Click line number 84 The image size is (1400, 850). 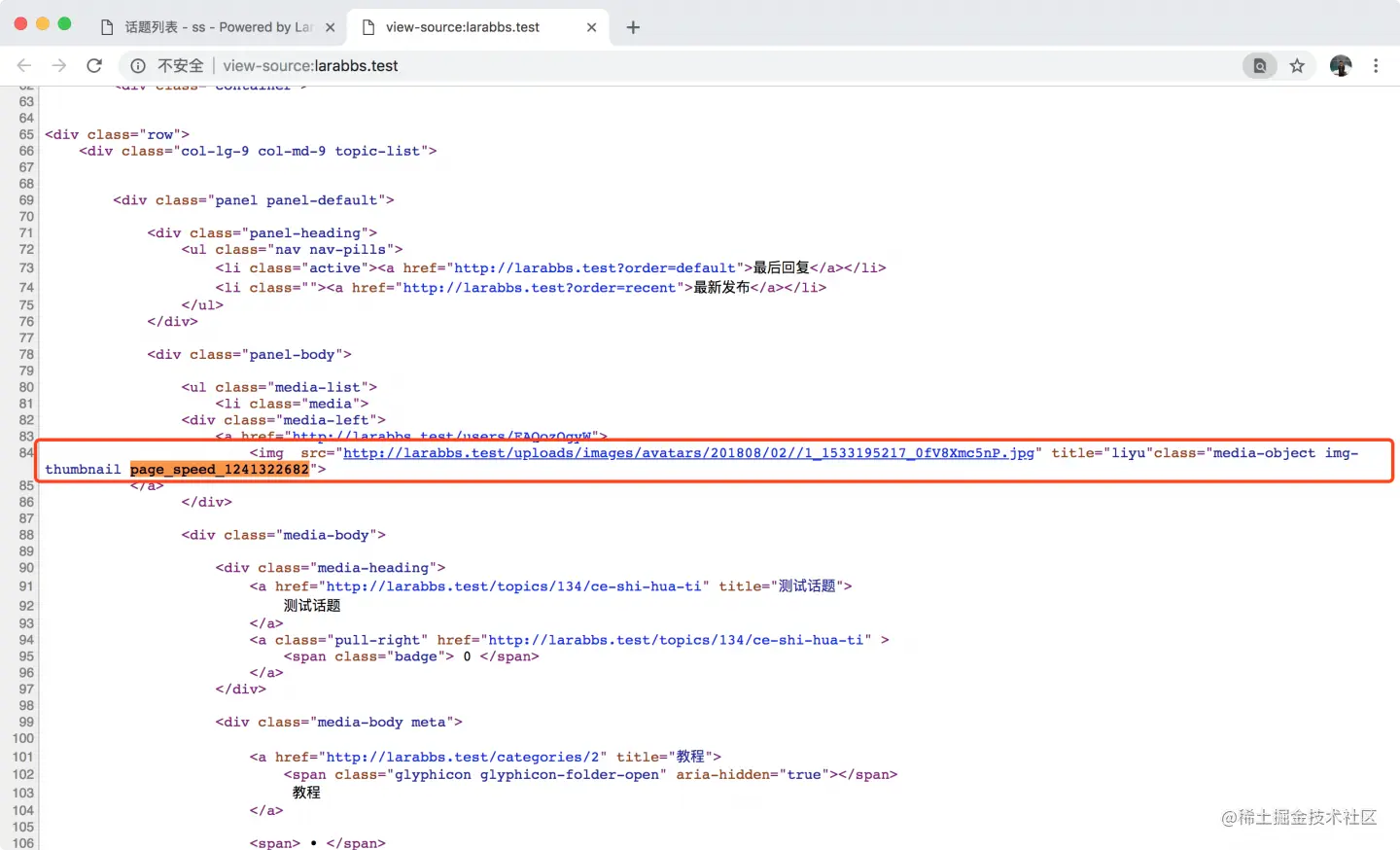point(26,452)
